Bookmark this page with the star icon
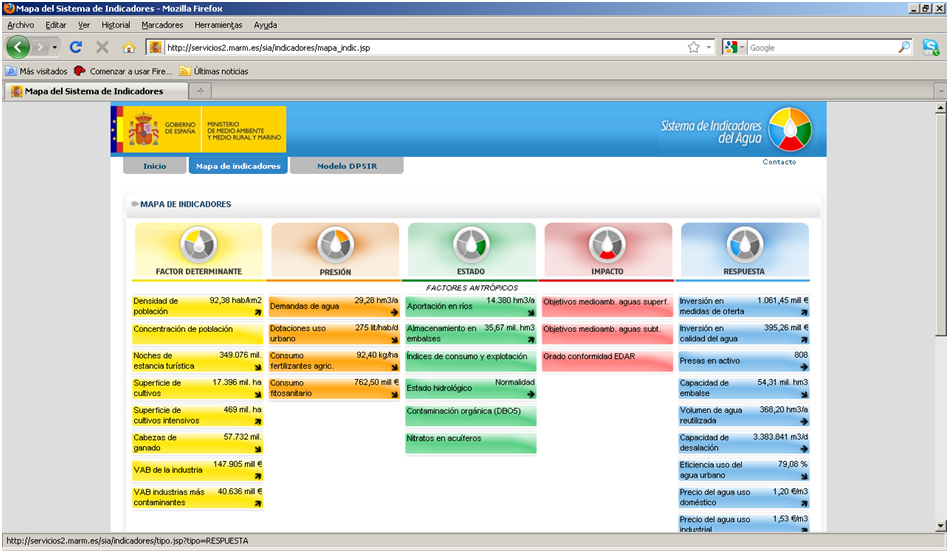 (x=693, y=47)
